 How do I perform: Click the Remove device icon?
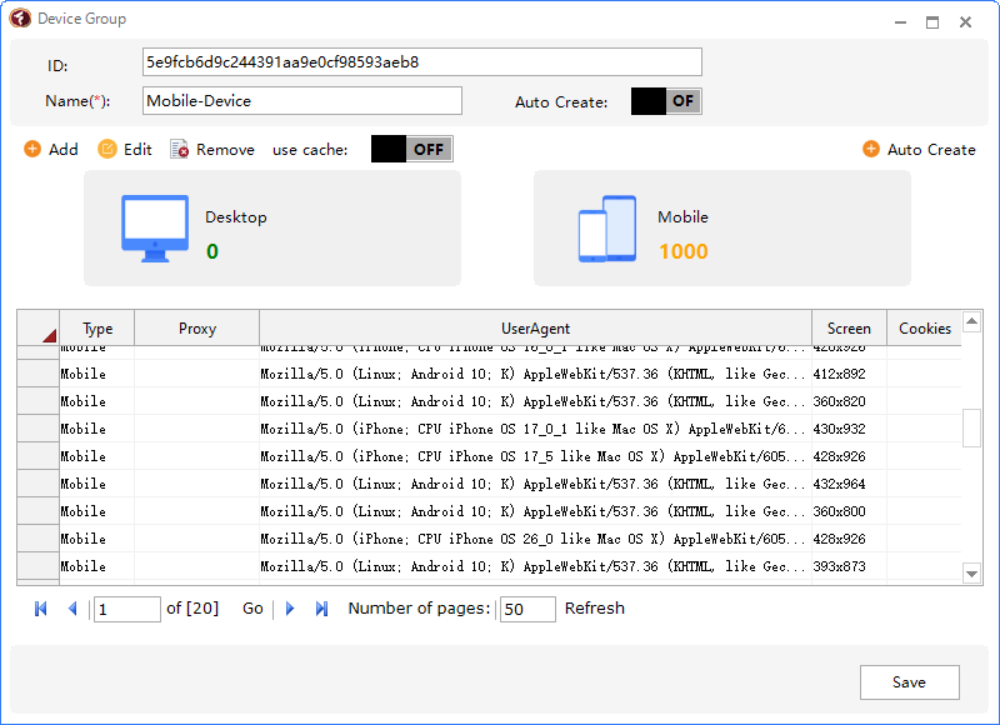tap(180, 149)
